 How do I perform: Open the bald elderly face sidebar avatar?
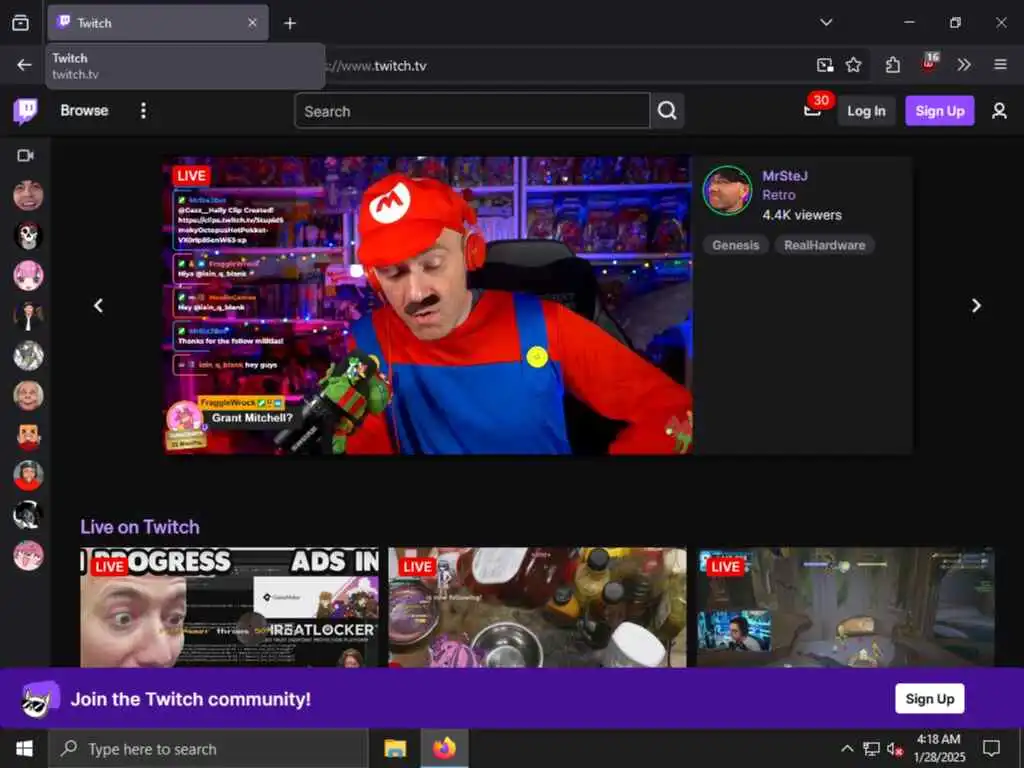coord(28,396)
